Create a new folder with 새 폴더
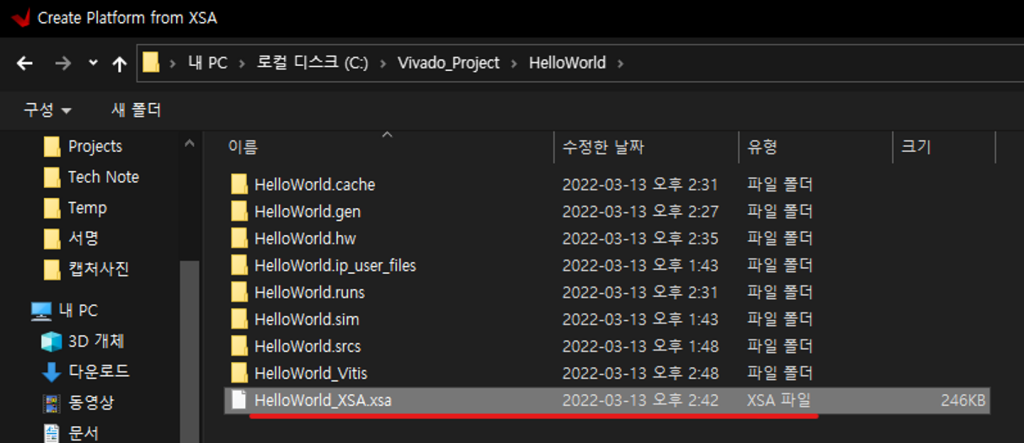Image resolution: width=1024 pixels, height=443 pixels. (x=136, y=110)
